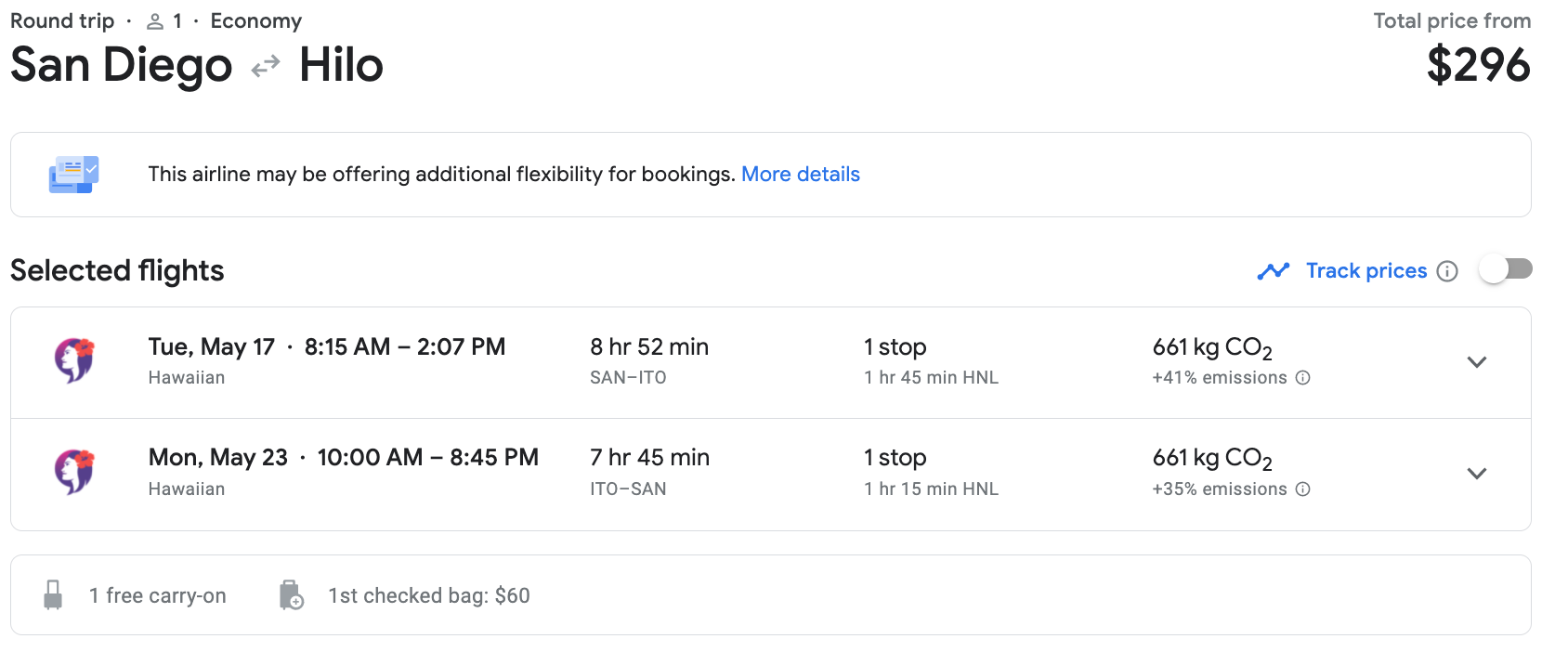Click the checked bag icon
1568x652 pixels.
[x=292, y=595]
